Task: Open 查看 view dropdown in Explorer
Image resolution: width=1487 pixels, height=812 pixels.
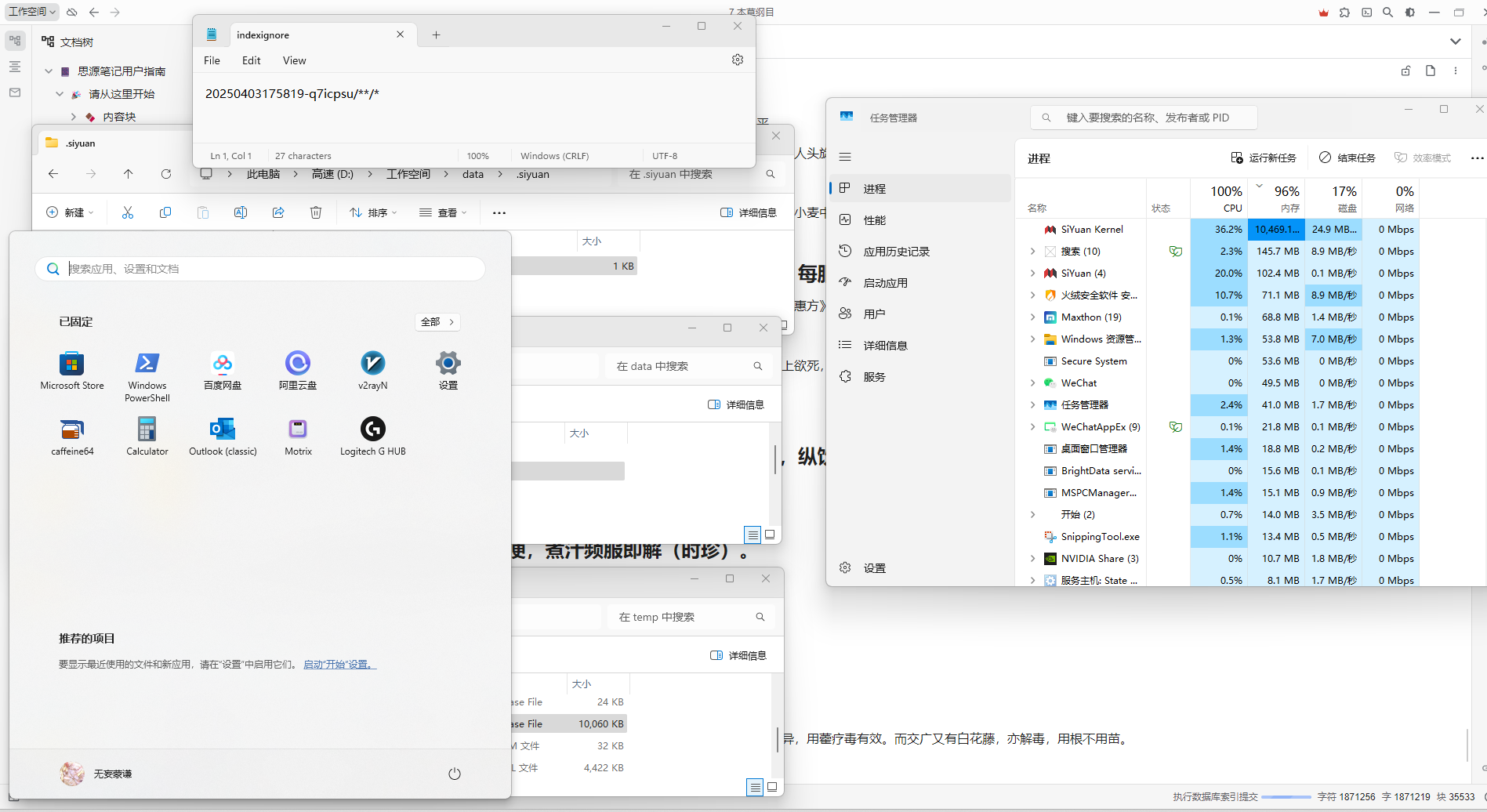Action: [443, 212]
